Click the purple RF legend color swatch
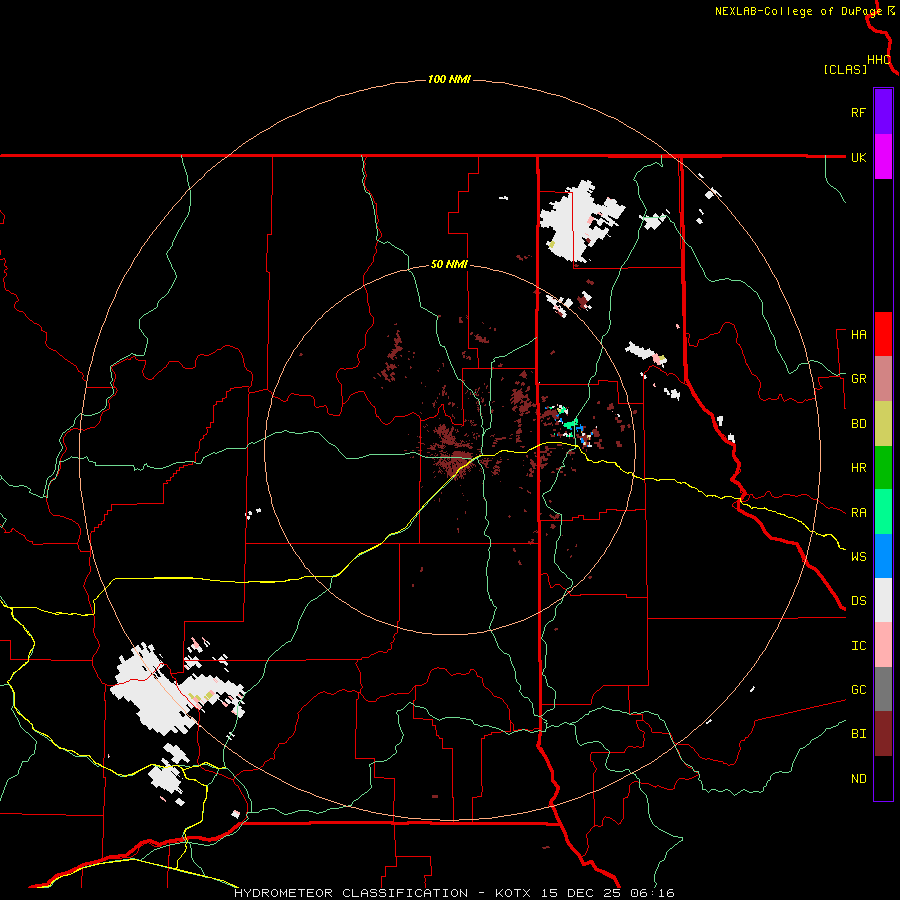The image size is (900, 900). (x=883, y=112)
